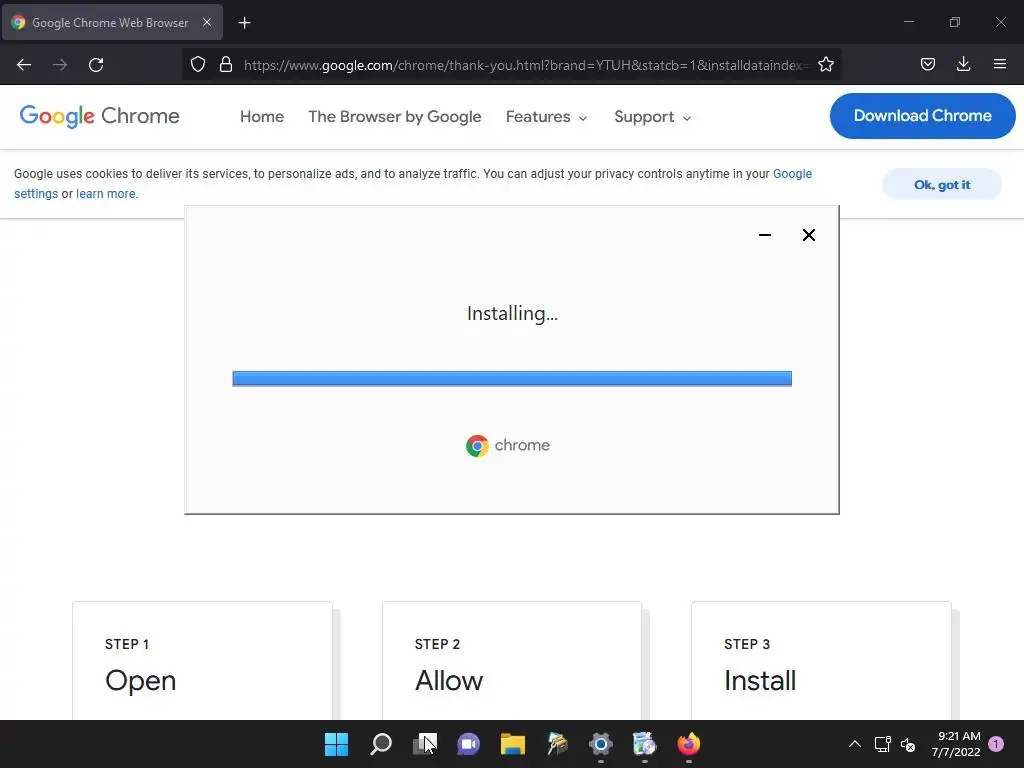Open the installer disc app on taskbar
Image resolution: width=1024 pixels, height=768 pixels.
pyautogui.click(x=645, y=744)
